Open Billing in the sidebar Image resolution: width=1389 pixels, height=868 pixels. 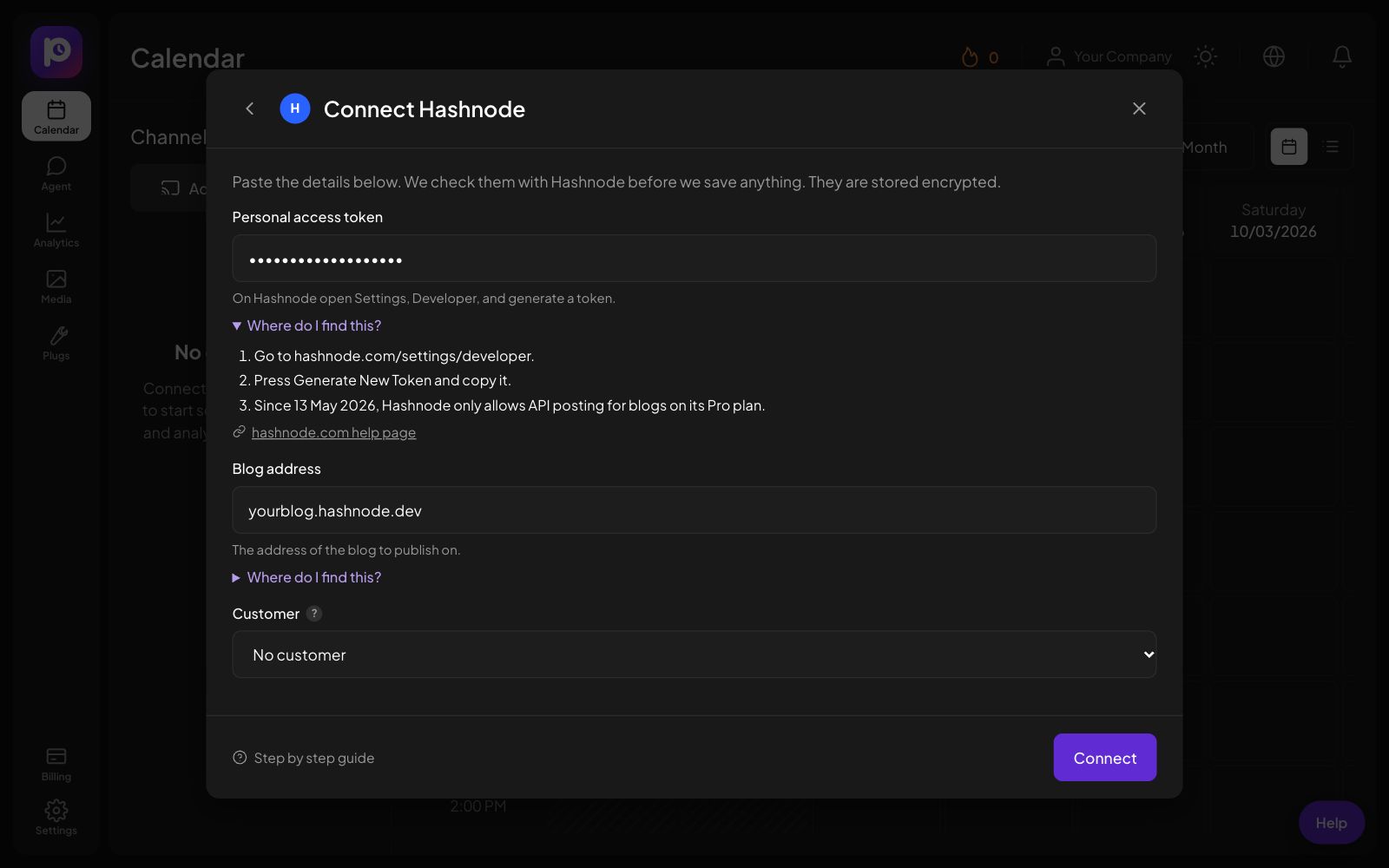[56, 764]
